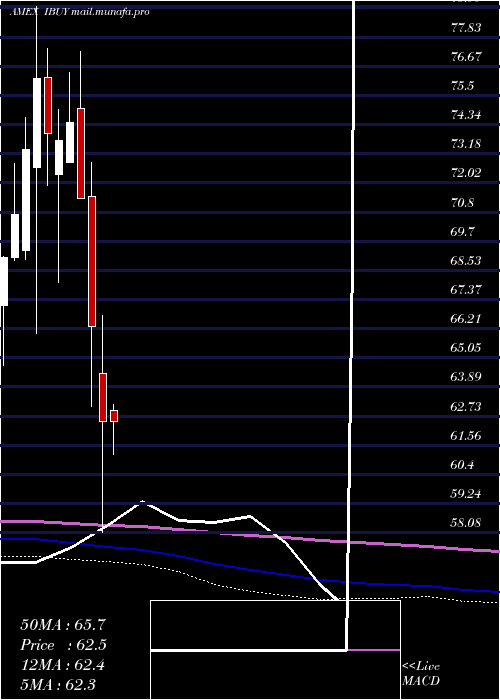Viewport: 500px width, 700px height.
Task: Click the 65.05 price axis label
Action: (x=466, y=347)
